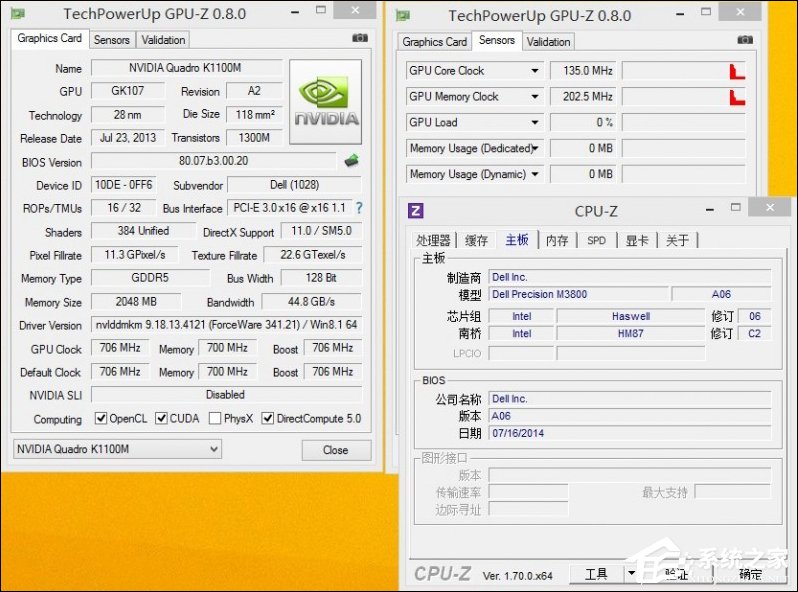Open the SPD tab in CPU-Z
Viewport: 798px width, 592px height.
tap(596, 240)
